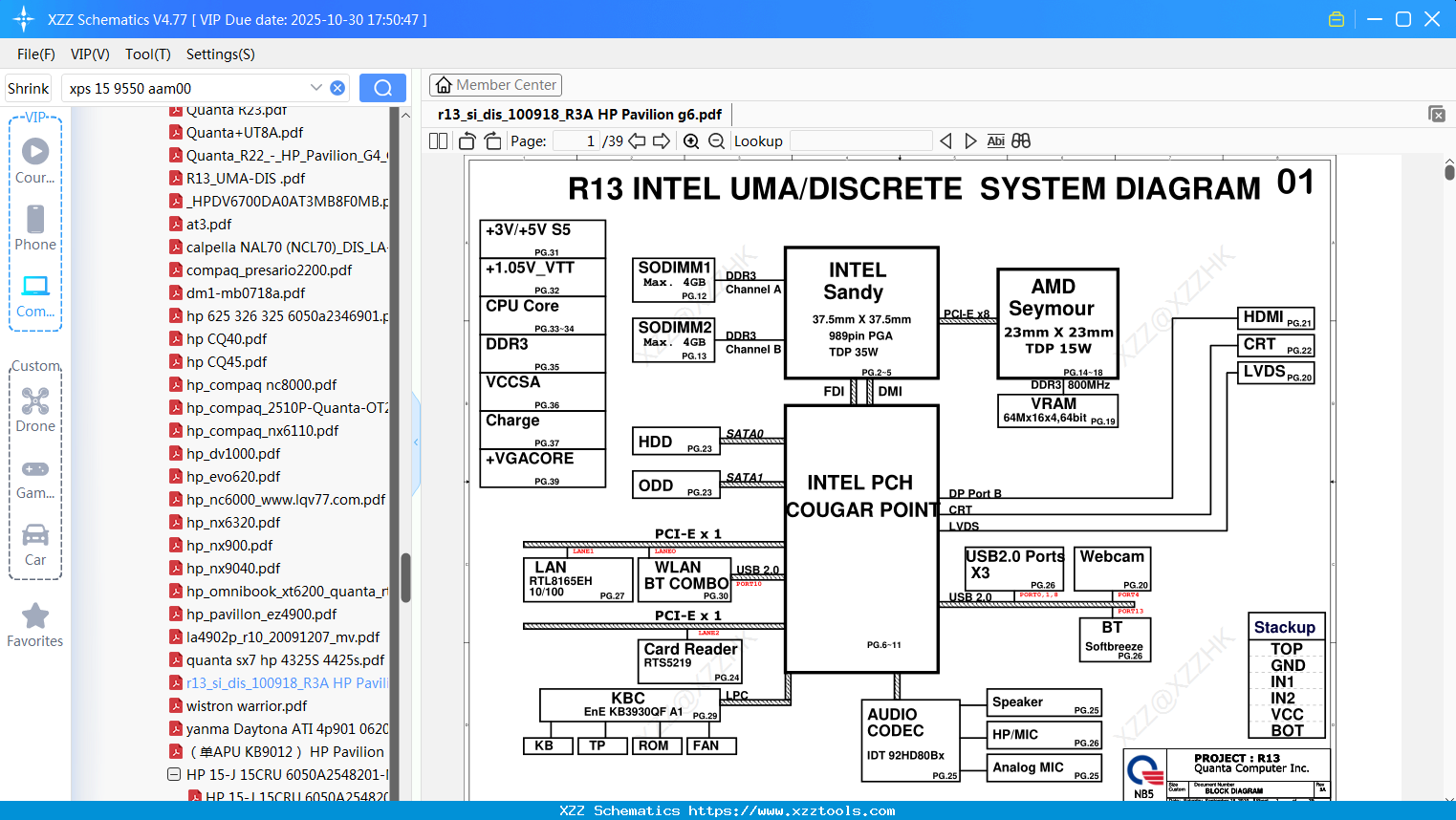Click the www.xzztools.com link in status bar
Viewport: 1456px width, 820px height.
(792, 810)
